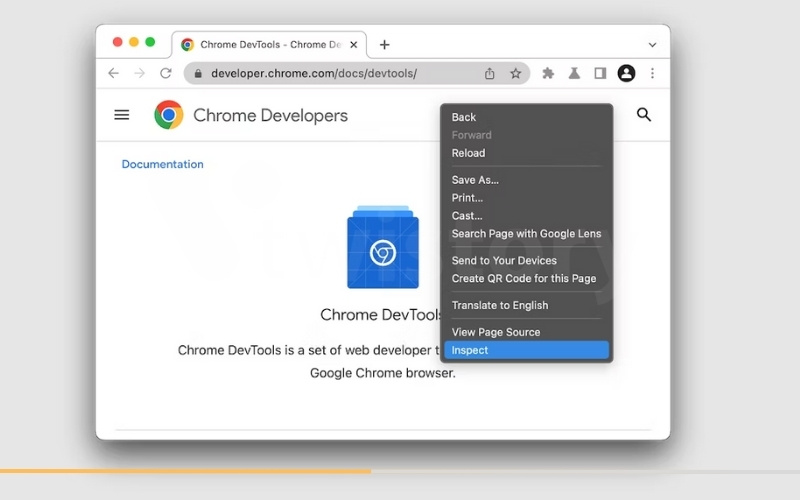The height and width of the screenshot is (500, 800).
Task: Click the page search magnifier icon
Action: pyautogui.click(x=644, y=115)
